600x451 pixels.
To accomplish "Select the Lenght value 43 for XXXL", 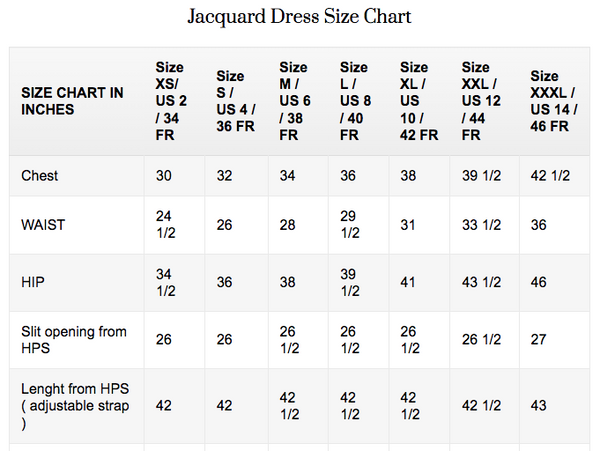I will (x=539, y=406).
